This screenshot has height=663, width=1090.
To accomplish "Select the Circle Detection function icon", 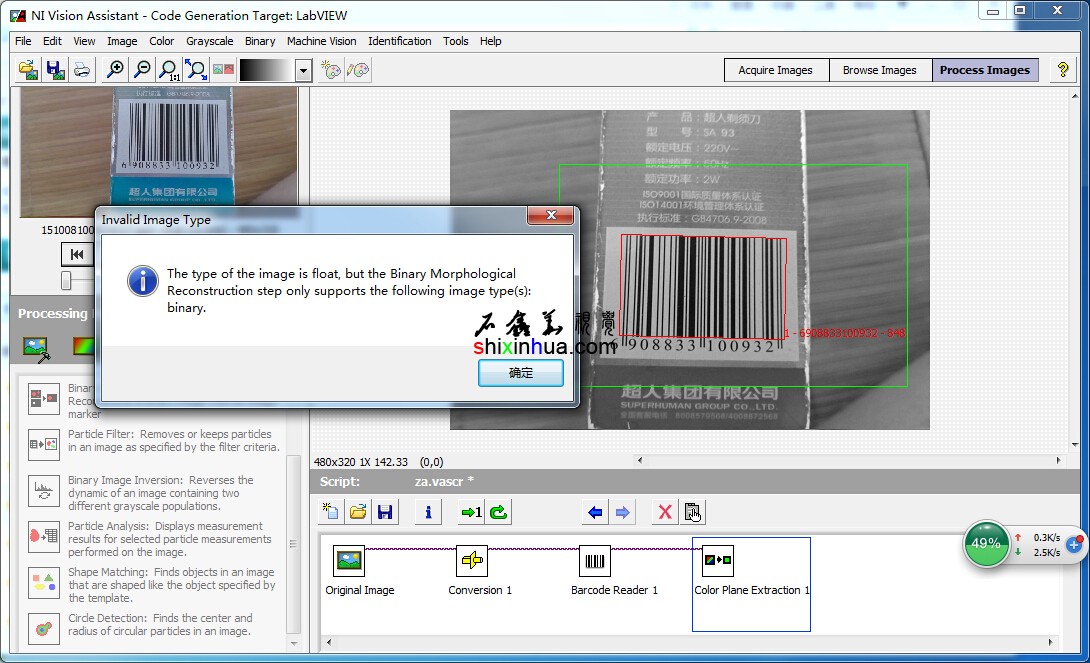I will [43, 628].
